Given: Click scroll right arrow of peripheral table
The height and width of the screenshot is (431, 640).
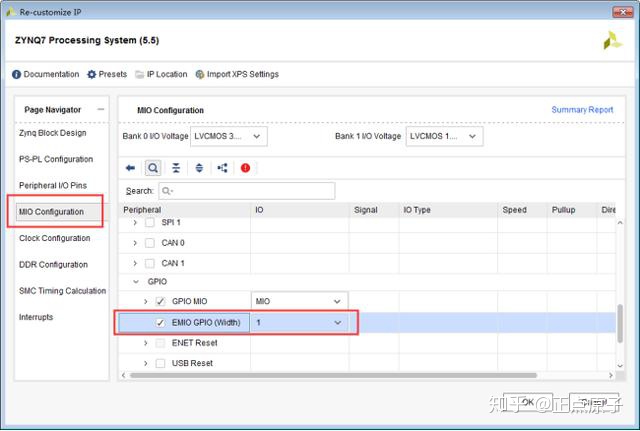Looking at the screenshot, I should 611,375.
